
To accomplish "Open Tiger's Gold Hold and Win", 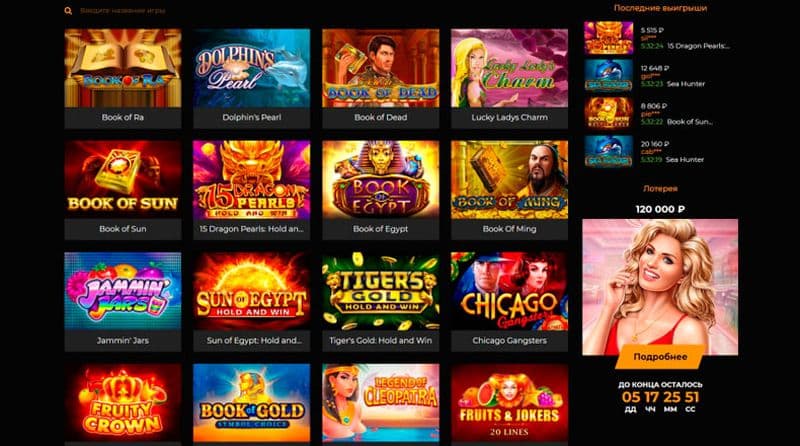I will point(381,302).
